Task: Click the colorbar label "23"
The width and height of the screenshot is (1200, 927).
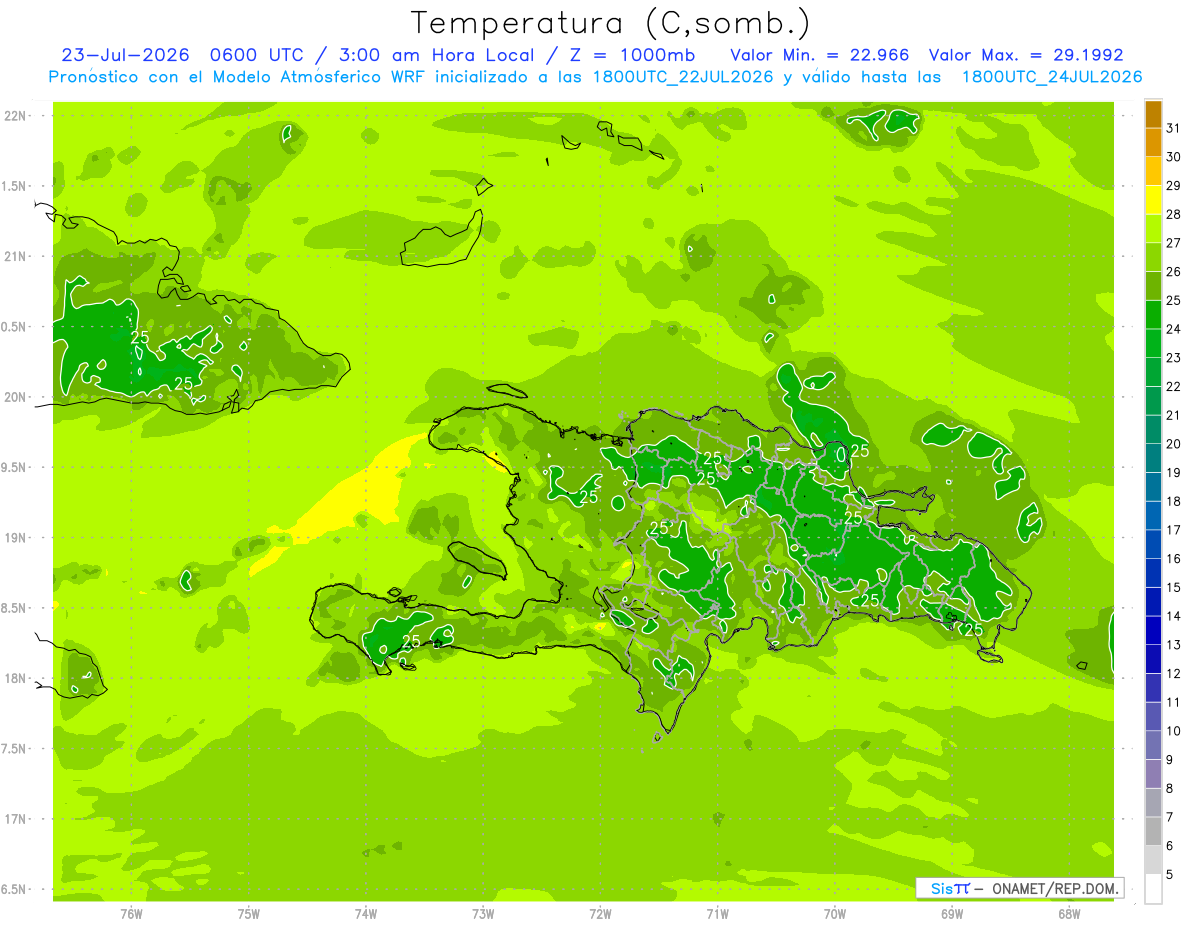Action: [1174, 358]
